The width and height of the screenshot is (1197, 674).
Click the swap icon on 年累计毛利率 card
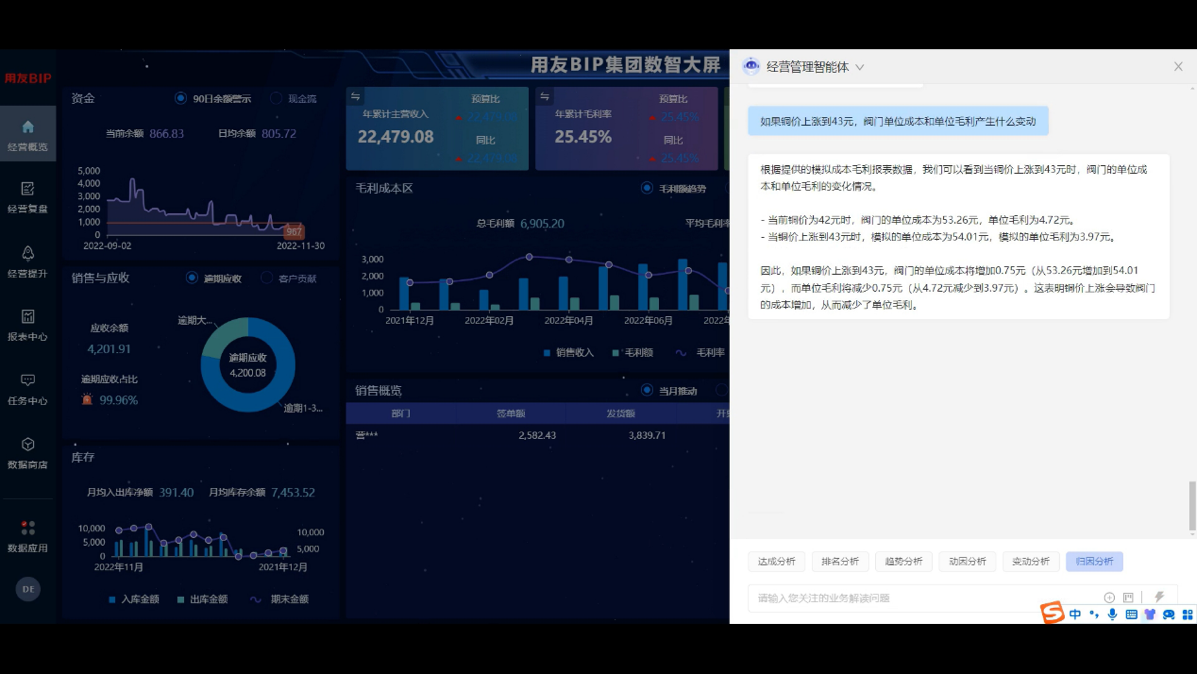544,97
